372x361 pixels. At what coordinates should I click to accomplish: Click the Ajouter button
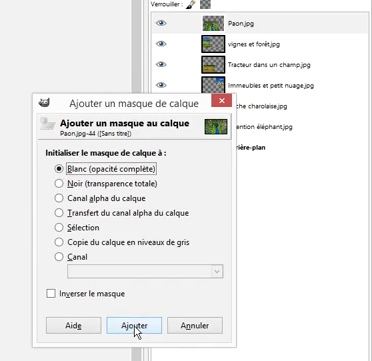[134, 325]
